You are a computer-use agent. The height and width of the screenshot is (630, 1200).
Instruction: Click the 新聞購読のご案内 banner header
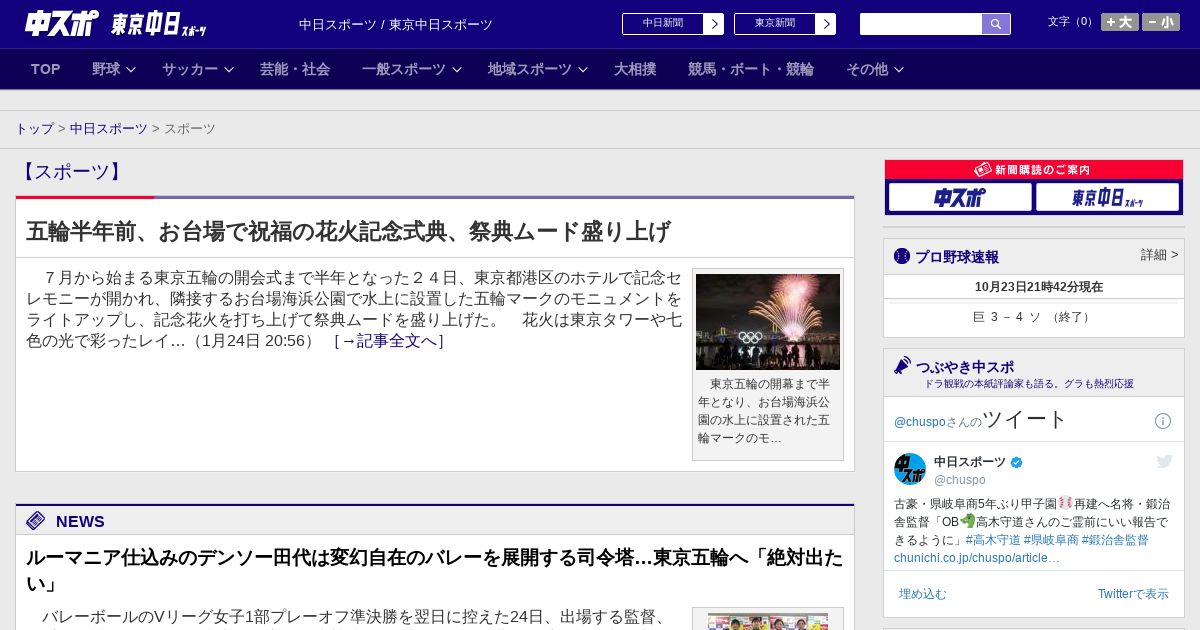tap(1034, 170)
